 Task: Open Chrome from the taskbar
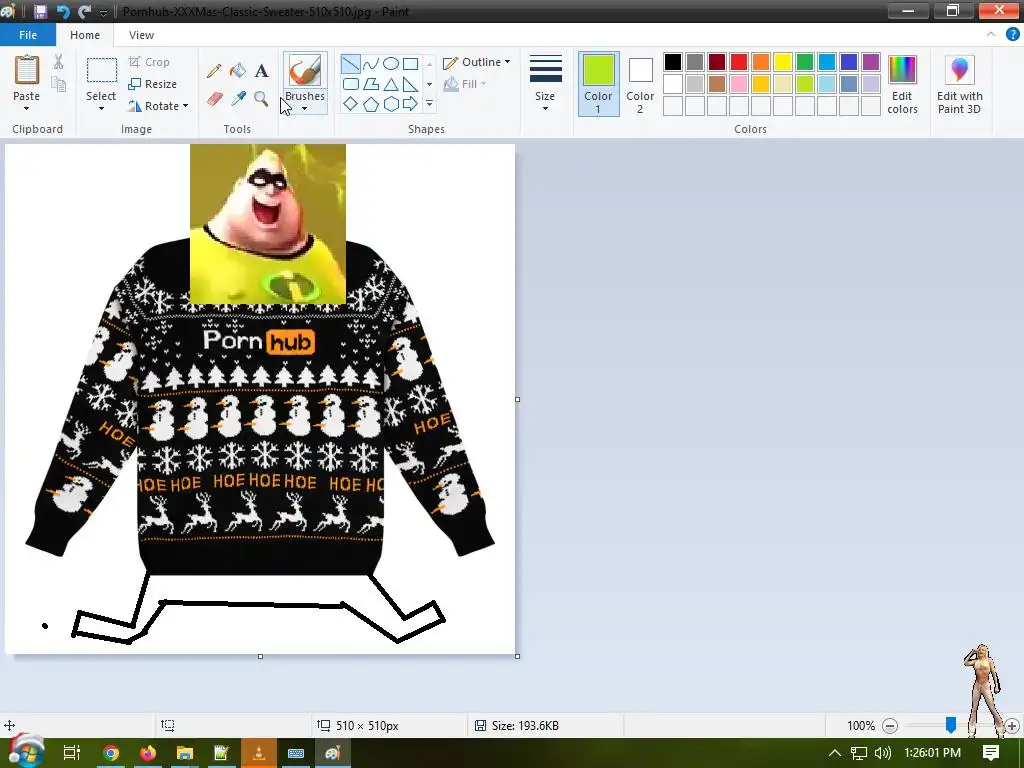point(111,753)
